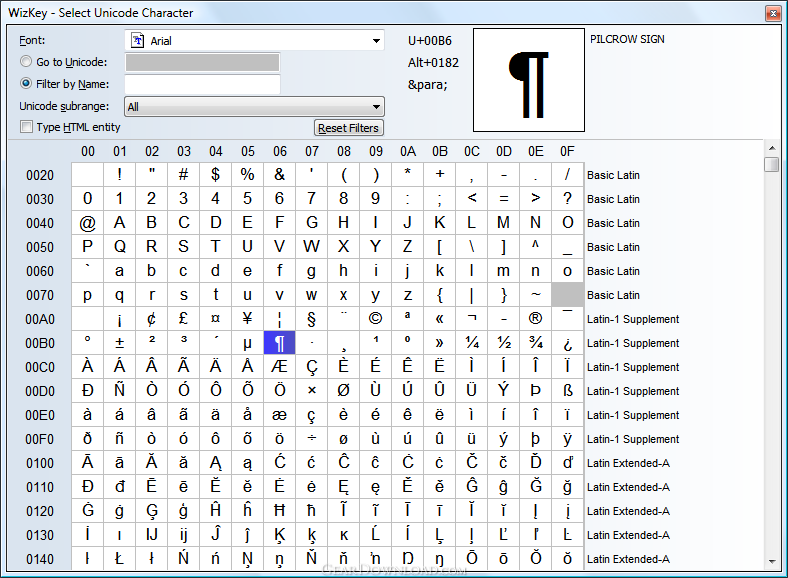Choose the division sign ÷ cell

point(312,439)
